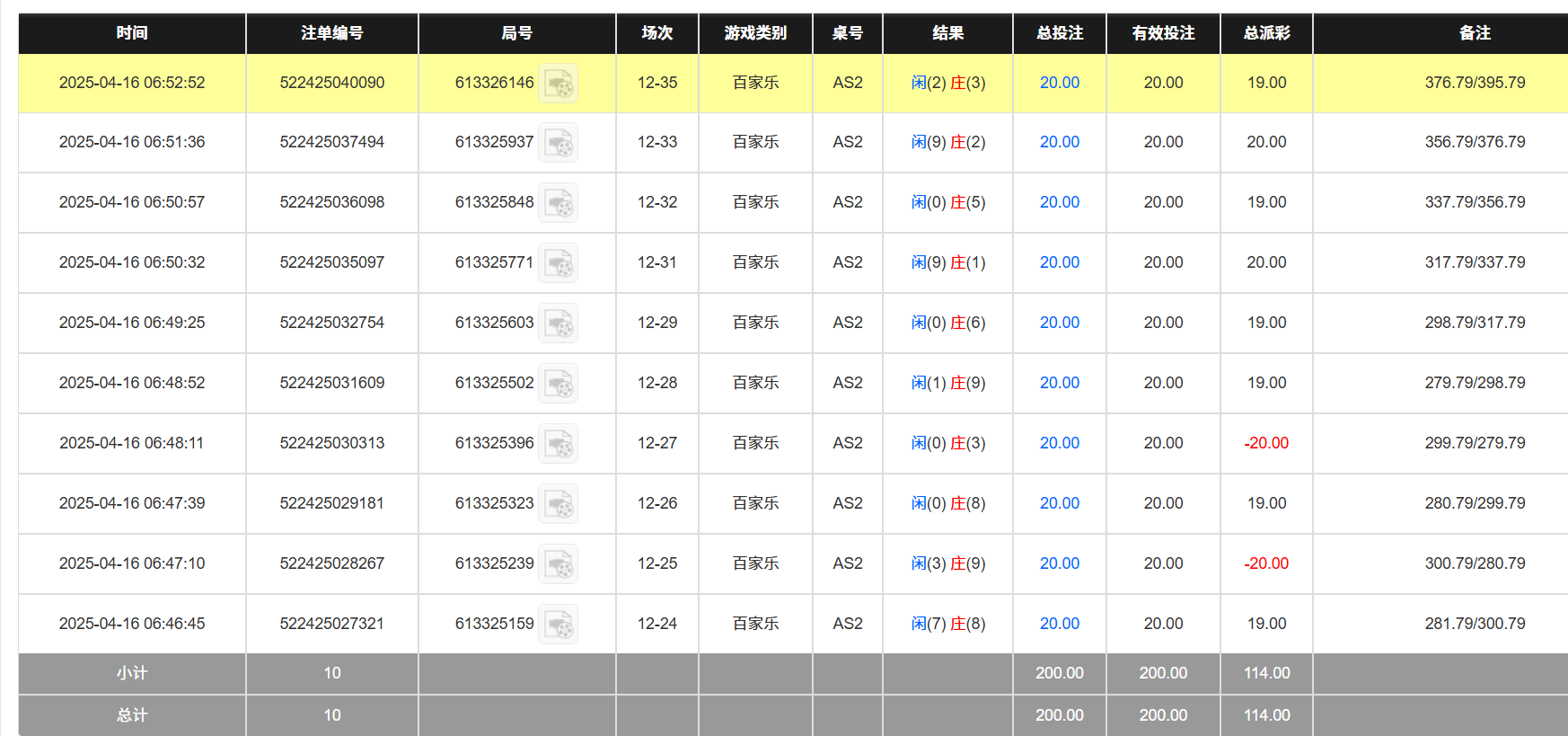Open video replay for round 613325159
Screen dimensions: 1568x736
[x=558, y=625]
